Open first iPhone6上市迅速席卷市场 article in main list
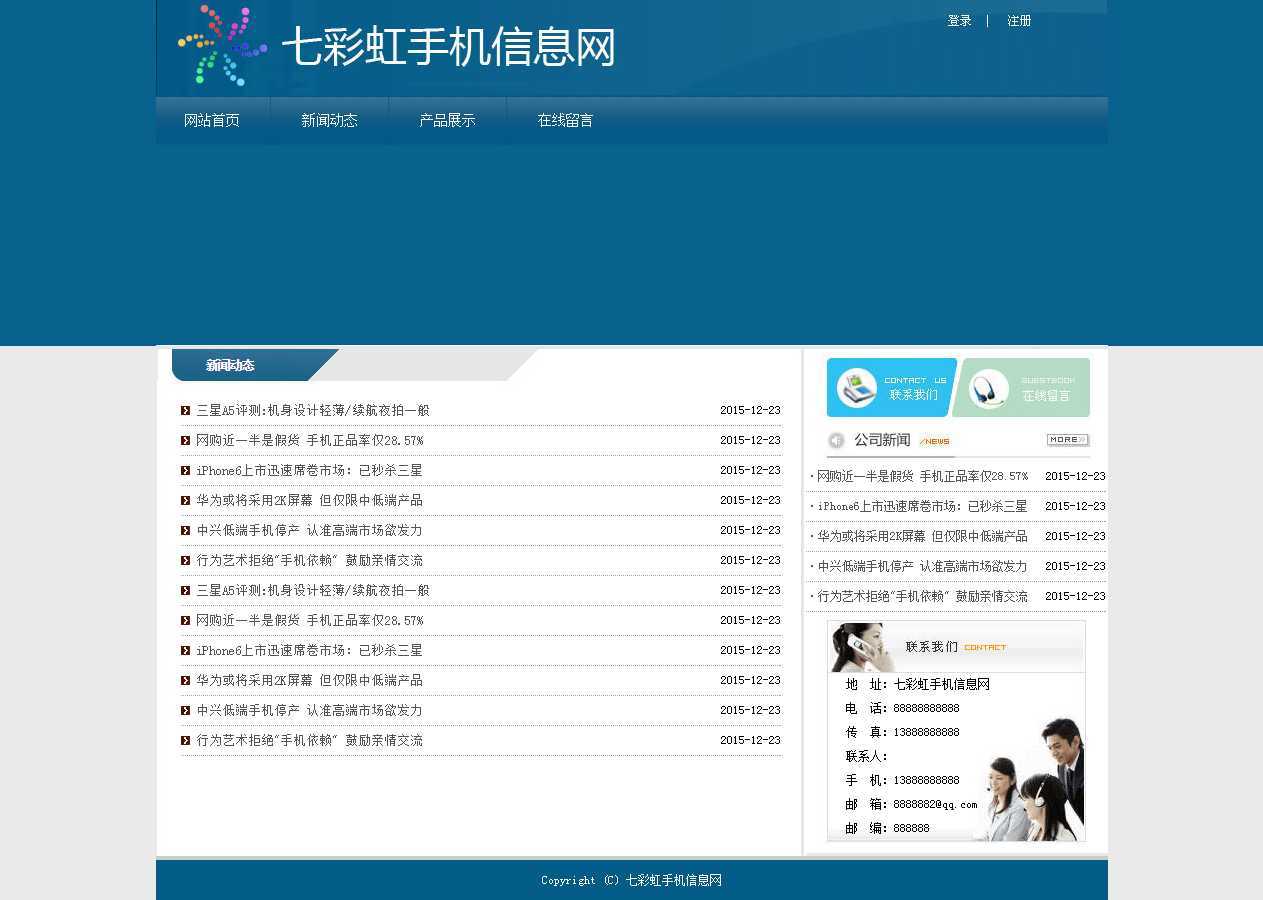 click(x=309, y=470)
